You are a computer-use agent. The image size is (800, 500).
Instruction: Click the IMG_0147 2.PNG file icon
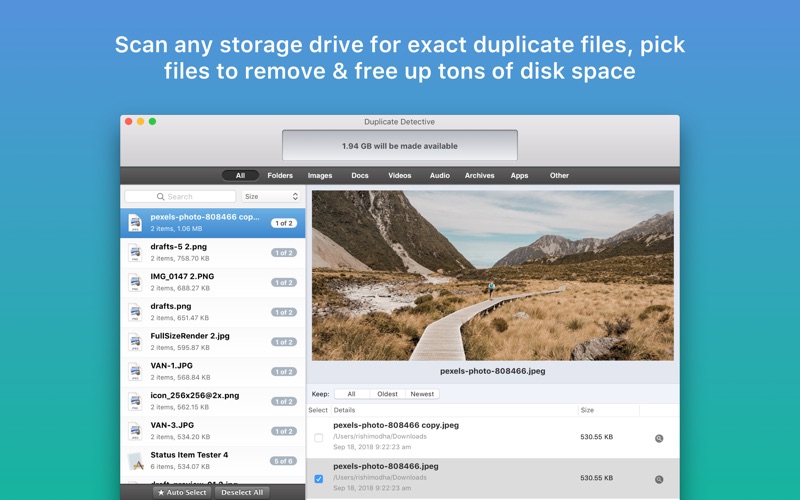point(134,282)
